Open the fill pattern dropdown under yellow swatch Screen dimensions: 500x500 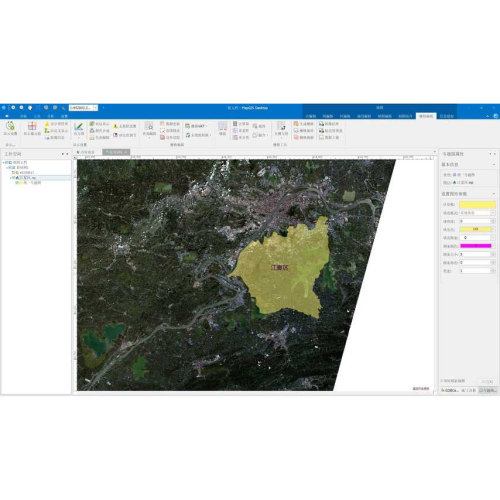(x=477, y=213)
